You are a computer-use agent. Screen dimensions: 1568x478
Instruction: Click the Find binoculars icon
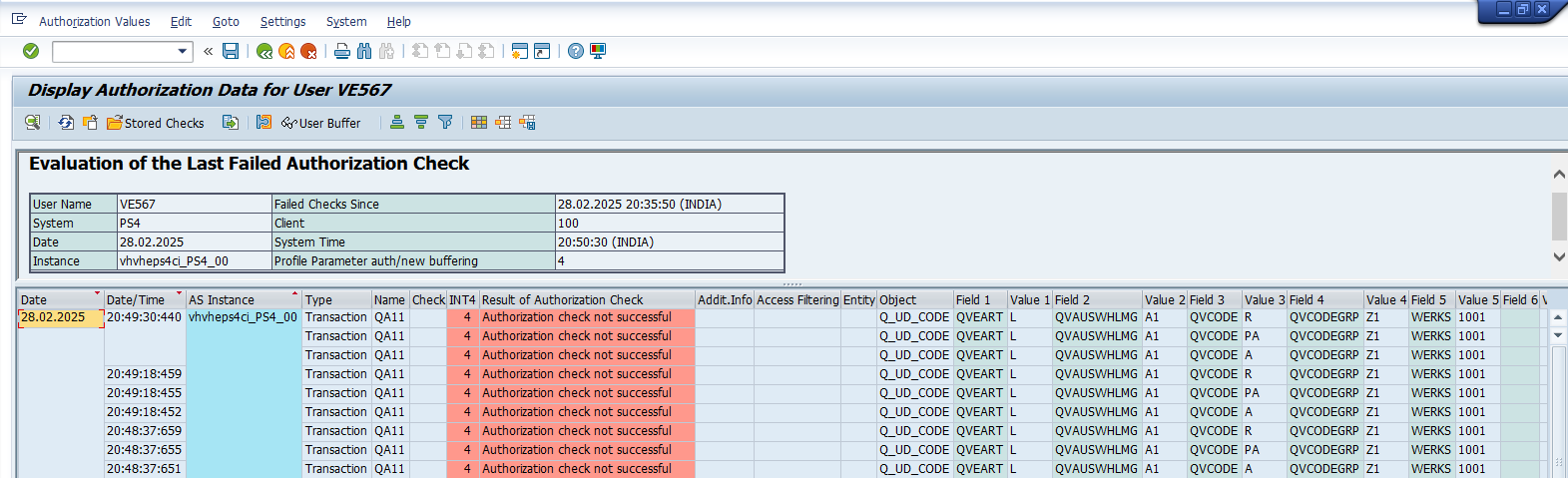[x=364, y=51]
